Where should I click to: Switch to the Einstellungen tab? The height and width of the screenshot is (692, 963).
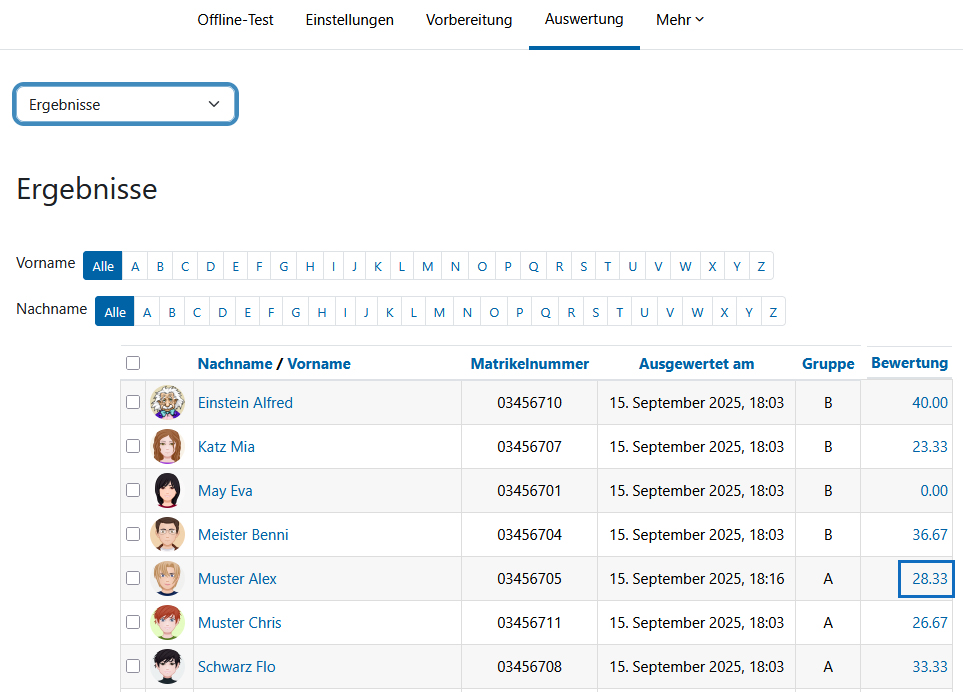349,20
